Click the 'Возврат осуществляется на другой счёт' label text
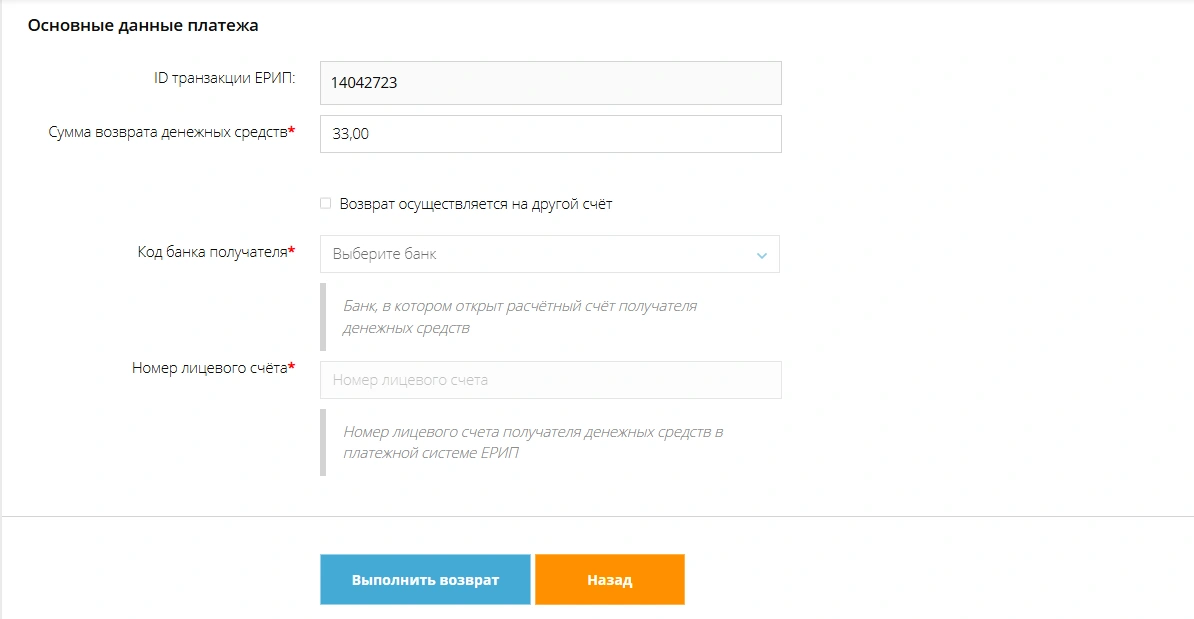The height and width of the screenshot is (619, 1194). [x=475, y=204]
